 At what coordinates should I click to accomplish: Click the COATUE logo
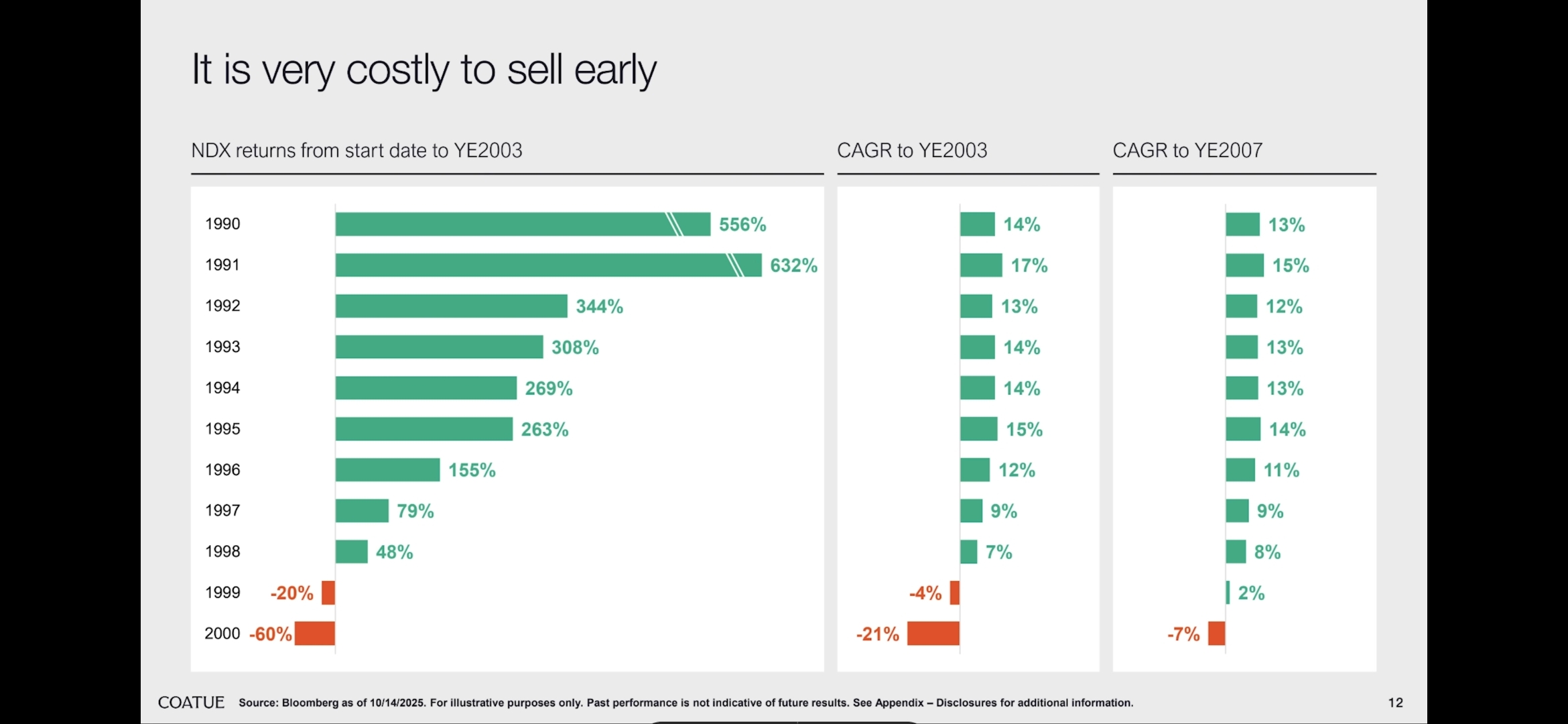pyautogui.click(x=191, y=703)
